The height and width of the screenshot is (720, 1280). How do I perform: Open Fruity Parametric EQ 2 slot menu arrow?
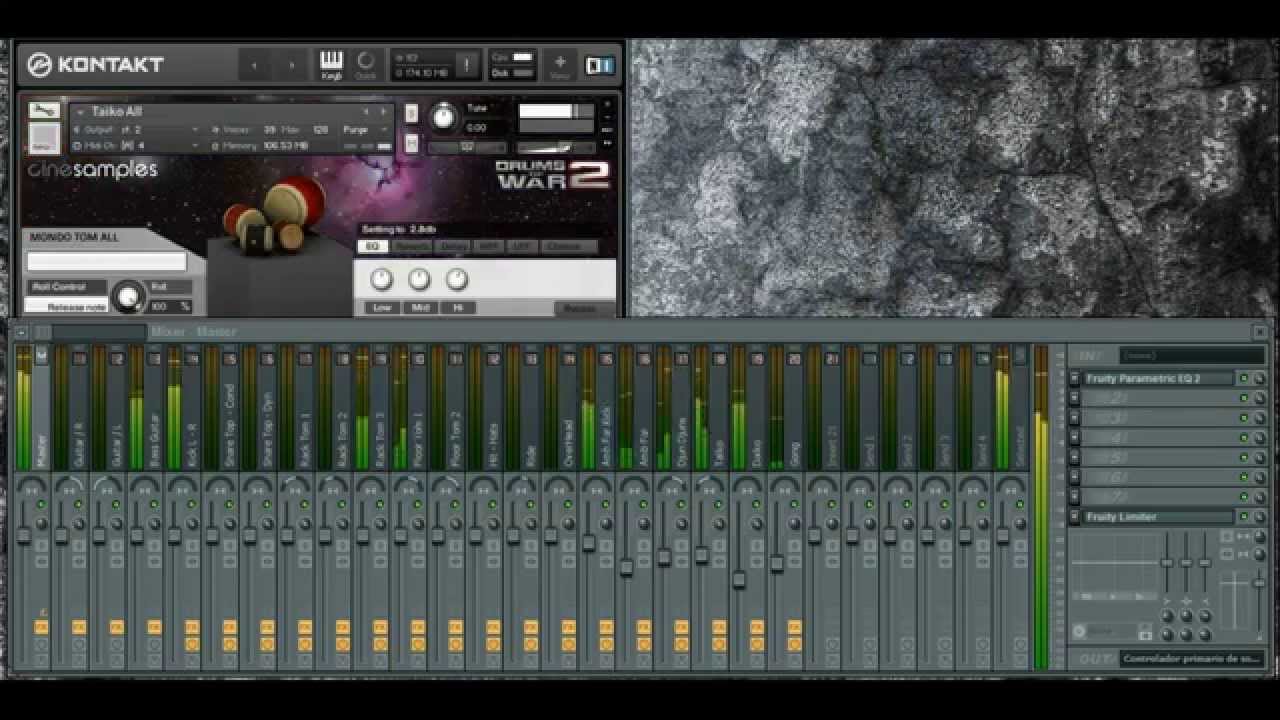tap(1075, 379)
